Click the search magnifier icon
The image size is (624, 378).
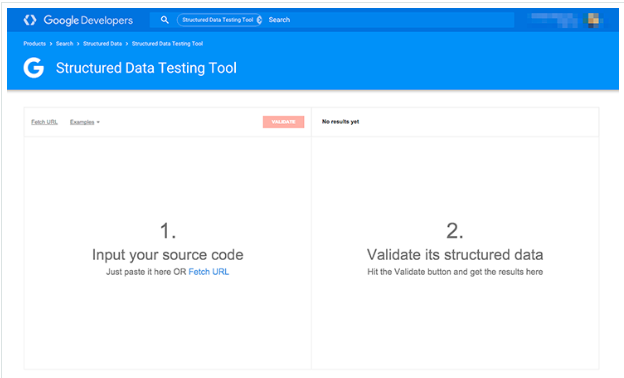pyautogui.click(x=164, y=19)
